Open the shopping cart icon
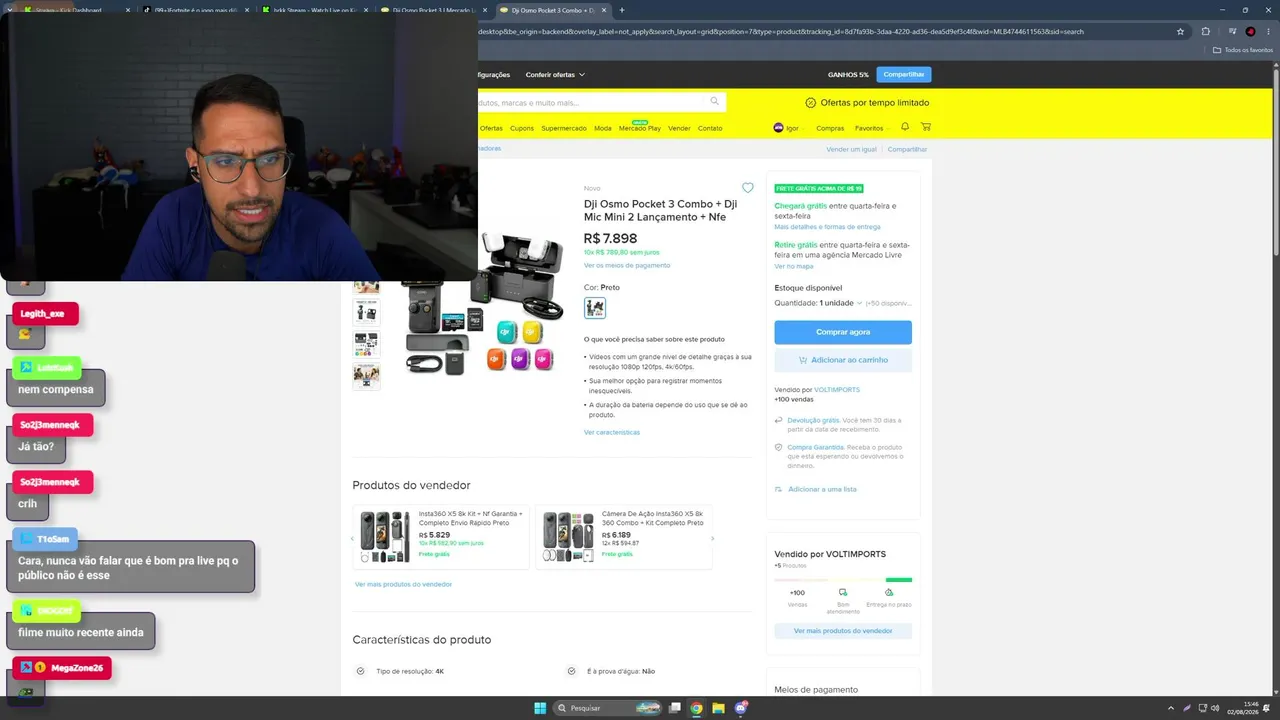The width and height of the screenshot is (1280, 720). 926,127
